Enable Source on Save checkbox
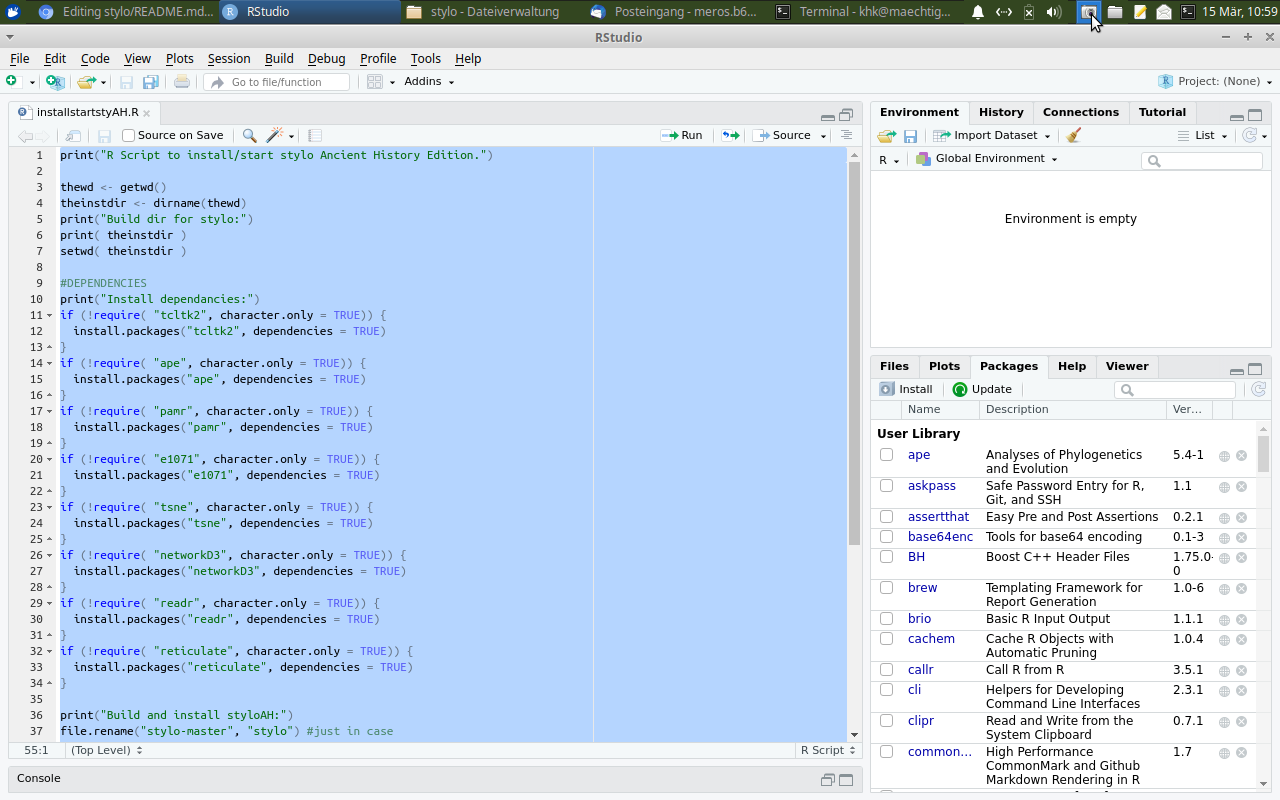This screenshot has width=1280, height=800. [128, 136]
